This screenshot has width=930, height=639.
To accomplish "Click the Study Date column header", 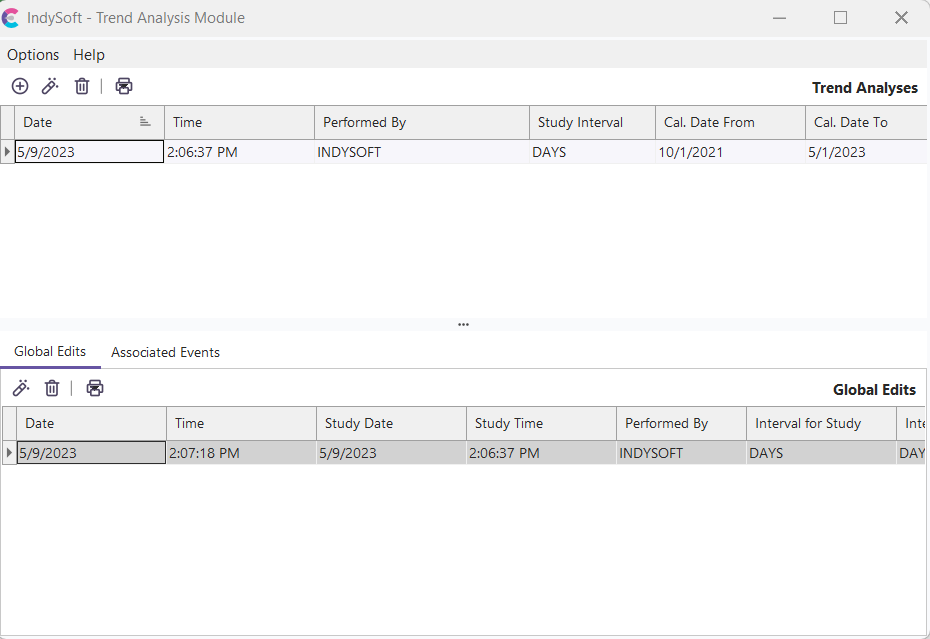I will pyautogui.click(x=390, y=423).
